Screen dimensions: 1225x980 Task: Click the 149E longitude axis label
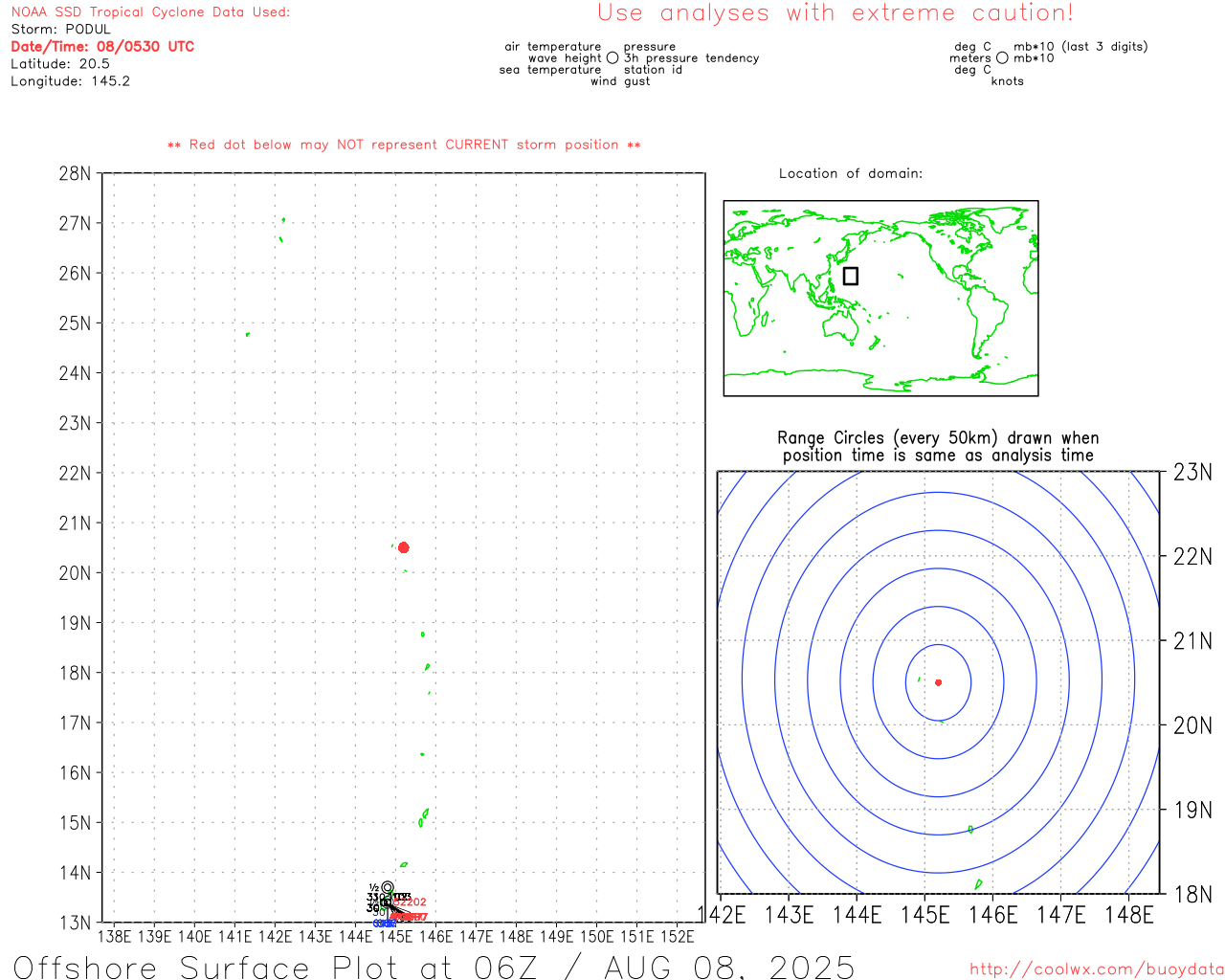(x=557, y=936)
